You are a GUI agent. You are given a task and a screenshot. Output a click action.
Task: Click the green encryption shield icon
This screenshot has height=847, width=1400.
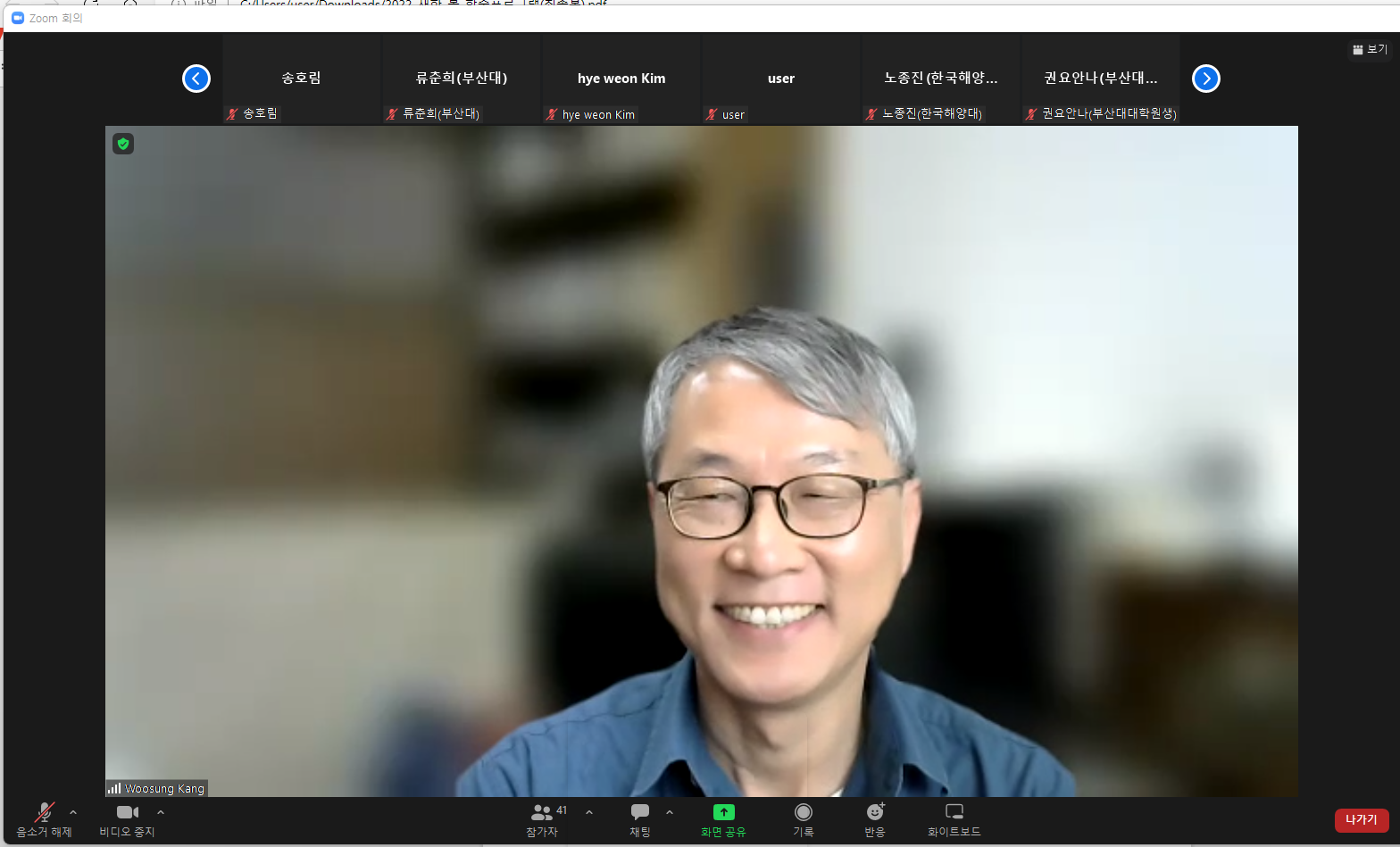pos(123,144)
